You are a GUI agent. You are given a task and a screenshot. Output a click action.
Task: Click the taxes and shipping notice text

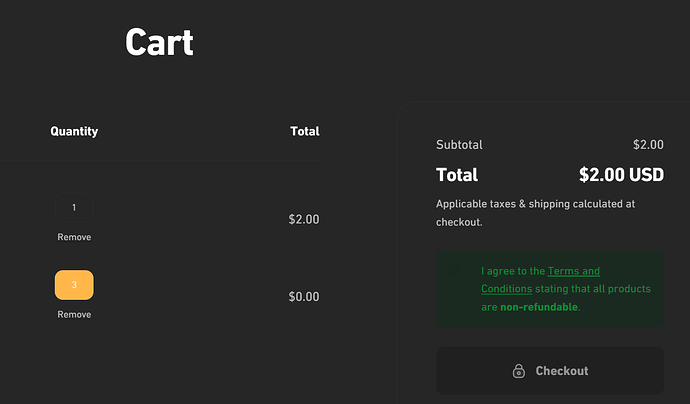[536, 213]
